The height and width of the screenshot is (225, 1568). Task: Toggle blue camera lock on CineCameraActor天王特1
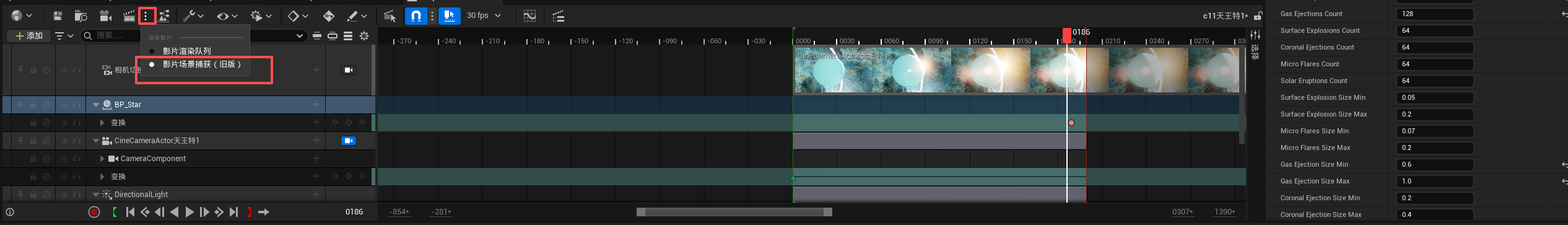[x=349, y=141]
